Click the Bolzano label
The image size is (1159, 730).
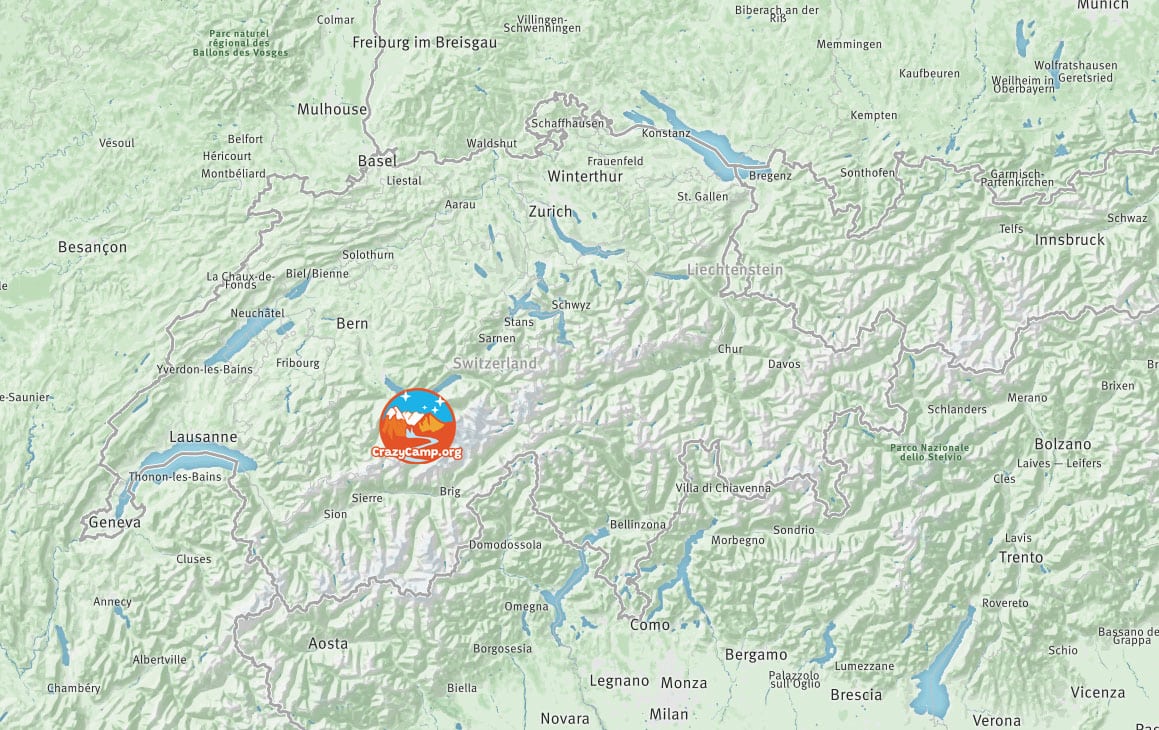[1063, 444]
